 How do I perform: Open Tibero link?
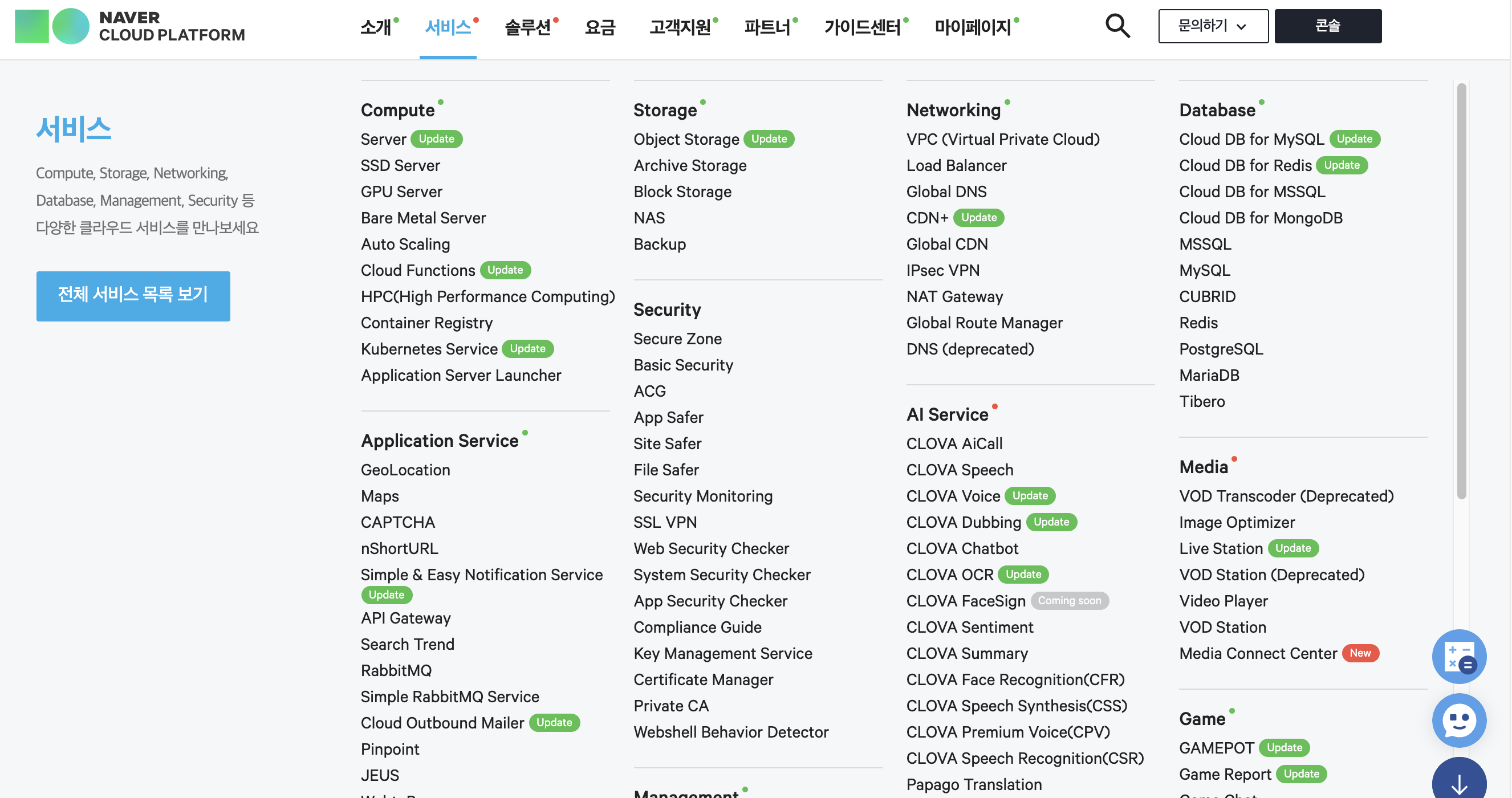[x=1201, y=402]
